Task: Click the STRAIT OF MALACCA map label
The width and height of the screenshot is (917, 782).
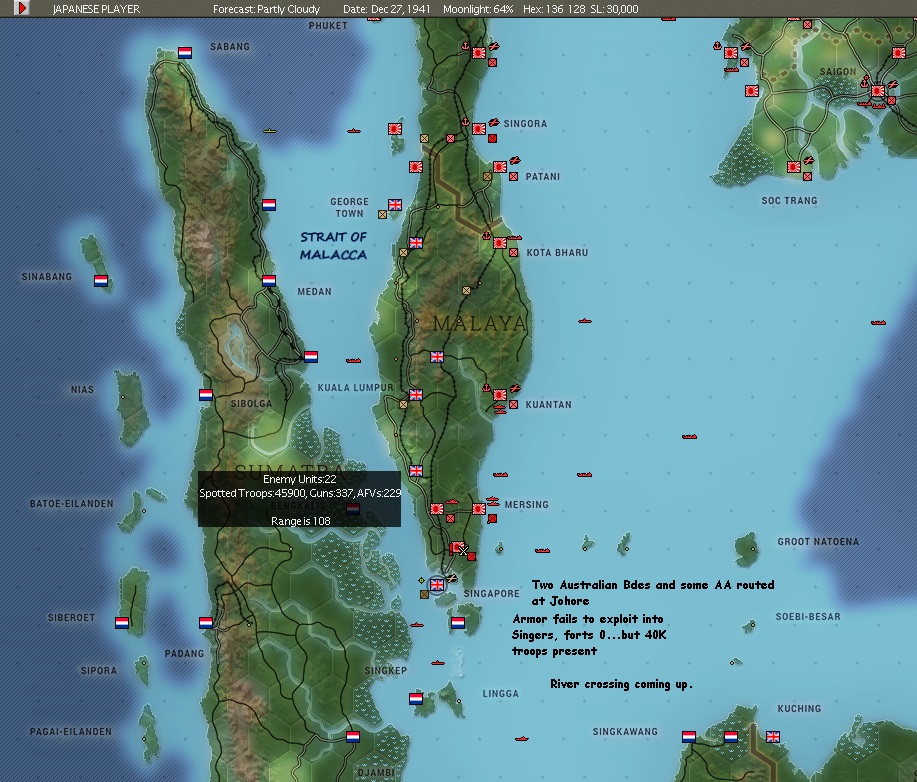Action: (333, 246)
